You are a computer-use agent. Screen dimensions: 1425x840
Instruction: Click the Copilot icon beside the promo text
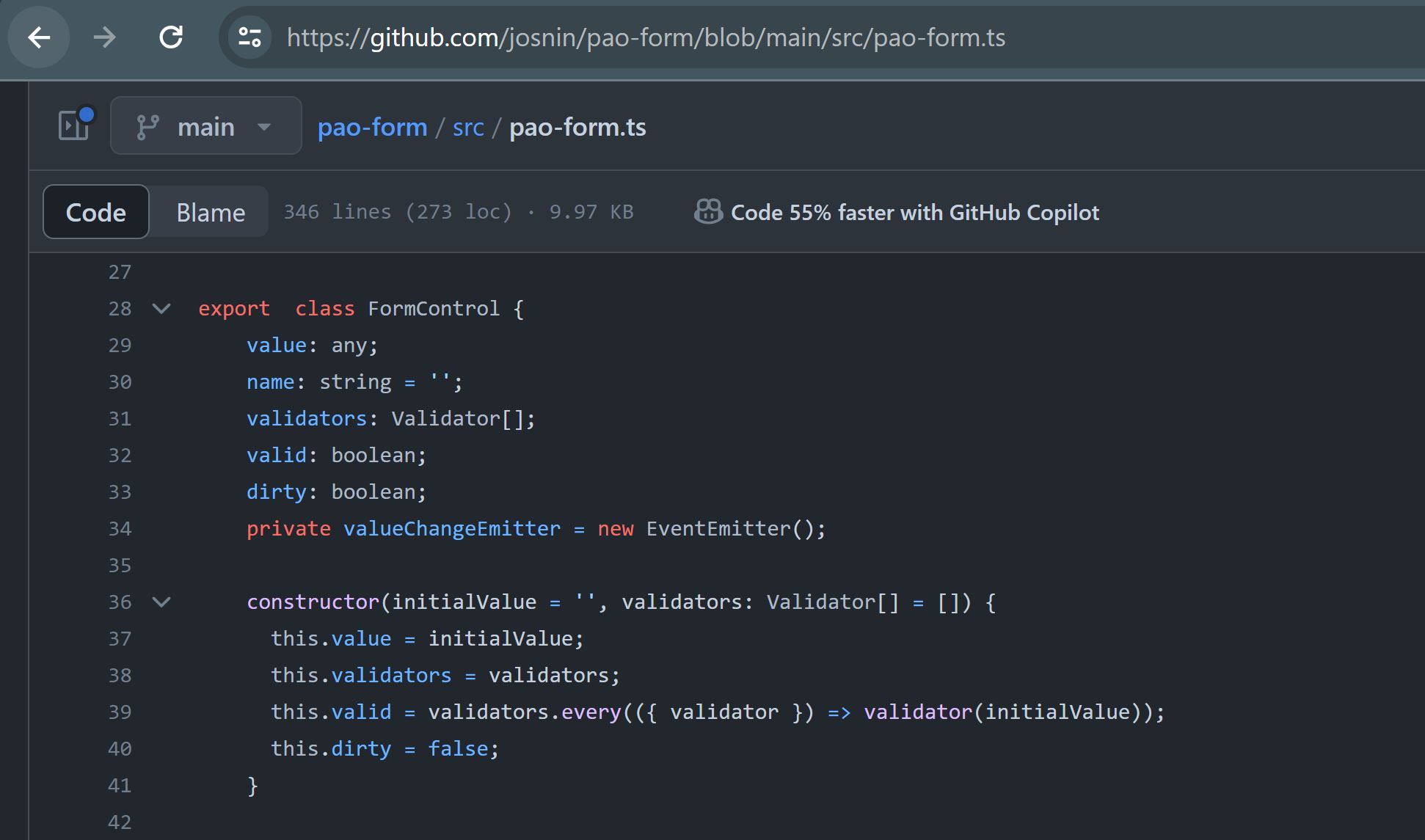tap(708, 212)
